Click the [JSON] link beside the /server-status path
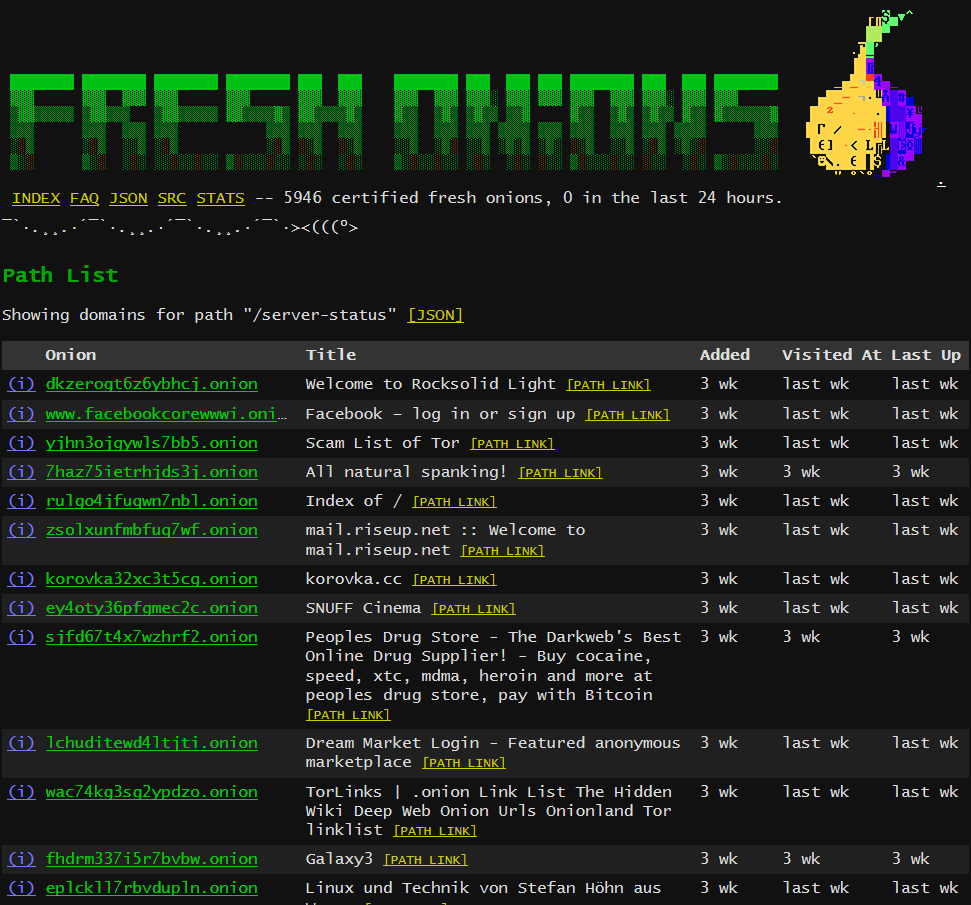 click(435, 315)
